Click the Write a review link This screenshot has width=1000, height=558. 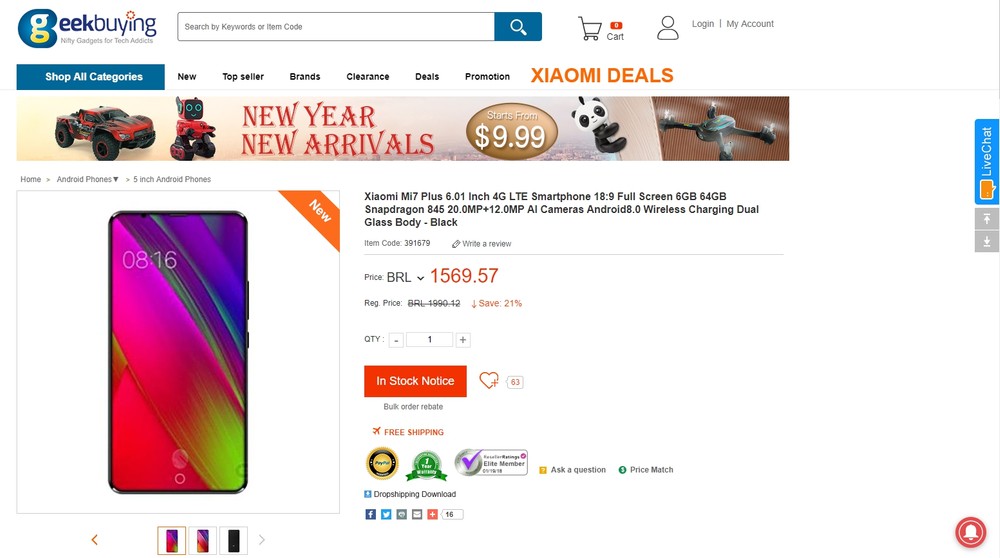coord(482,244)
